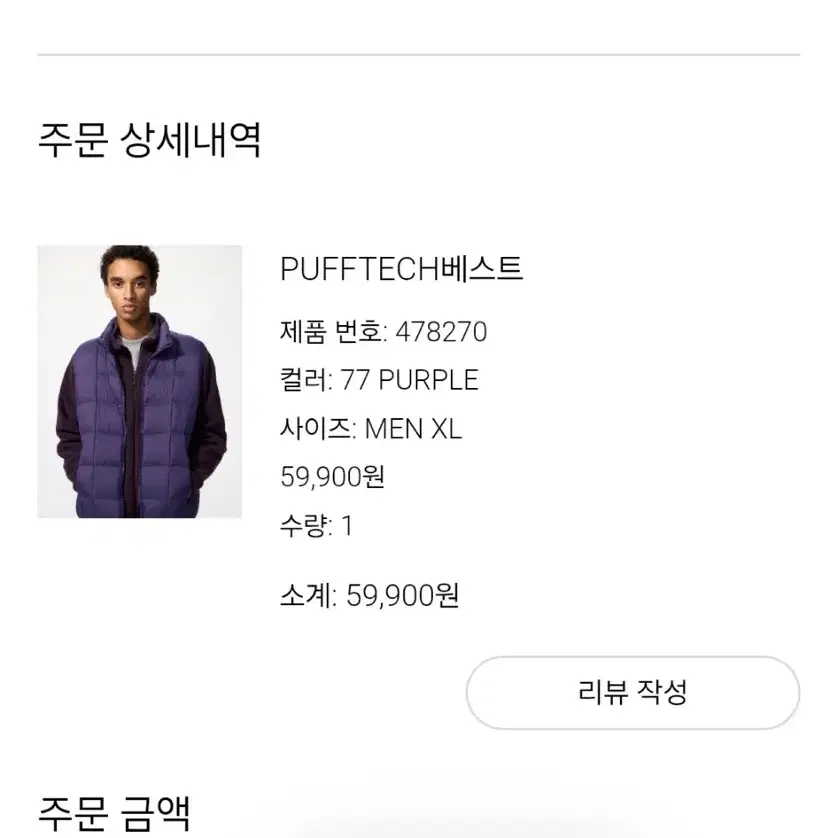The image size is (838, 838).
Task: Click the 컬러: 77 PURPLE color detail
Action: (378, 379)
